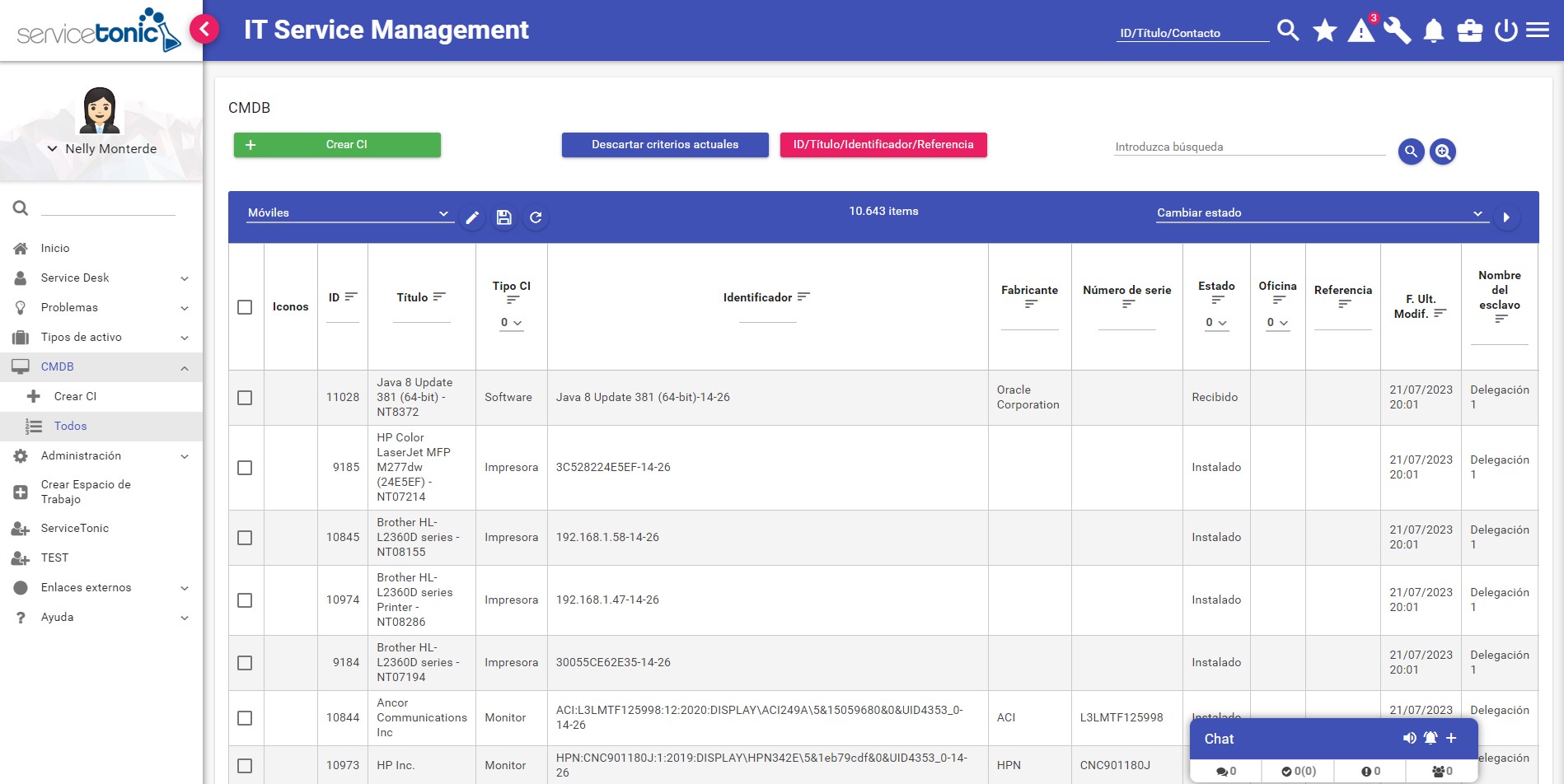
Task: Click the power off icon
Action: (x=1505, y=30)
